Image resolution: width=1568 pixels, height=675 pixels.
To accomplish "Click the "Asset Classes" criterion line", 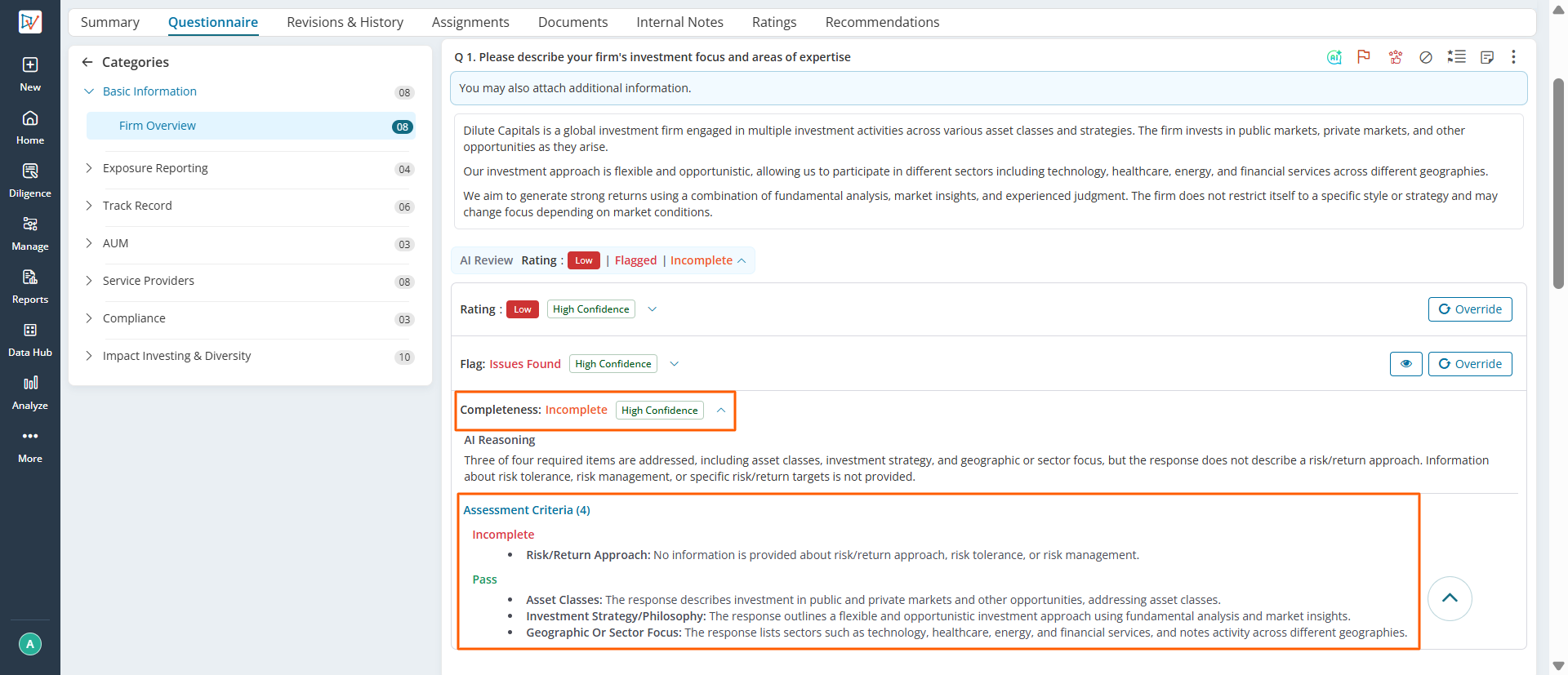I will point(873,600).
